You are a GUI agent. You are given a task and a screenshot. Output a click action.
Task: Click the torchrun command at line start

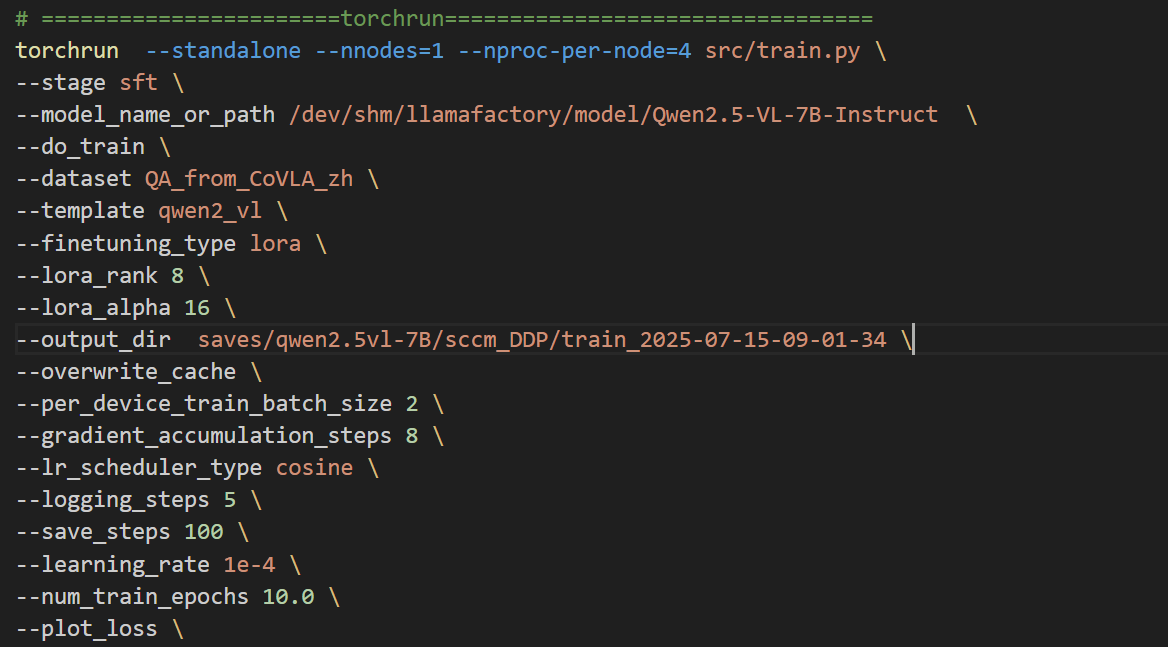66,51
